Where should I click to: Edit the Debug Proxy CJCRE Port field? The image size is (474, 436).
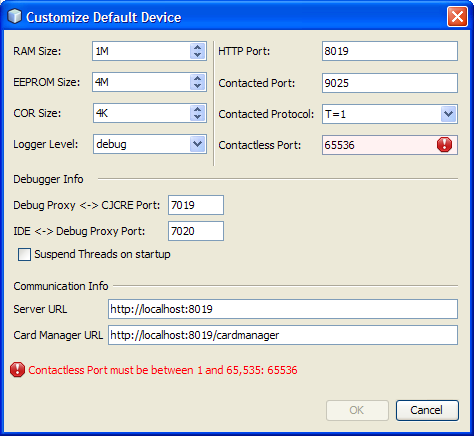(x=196, y=205)
